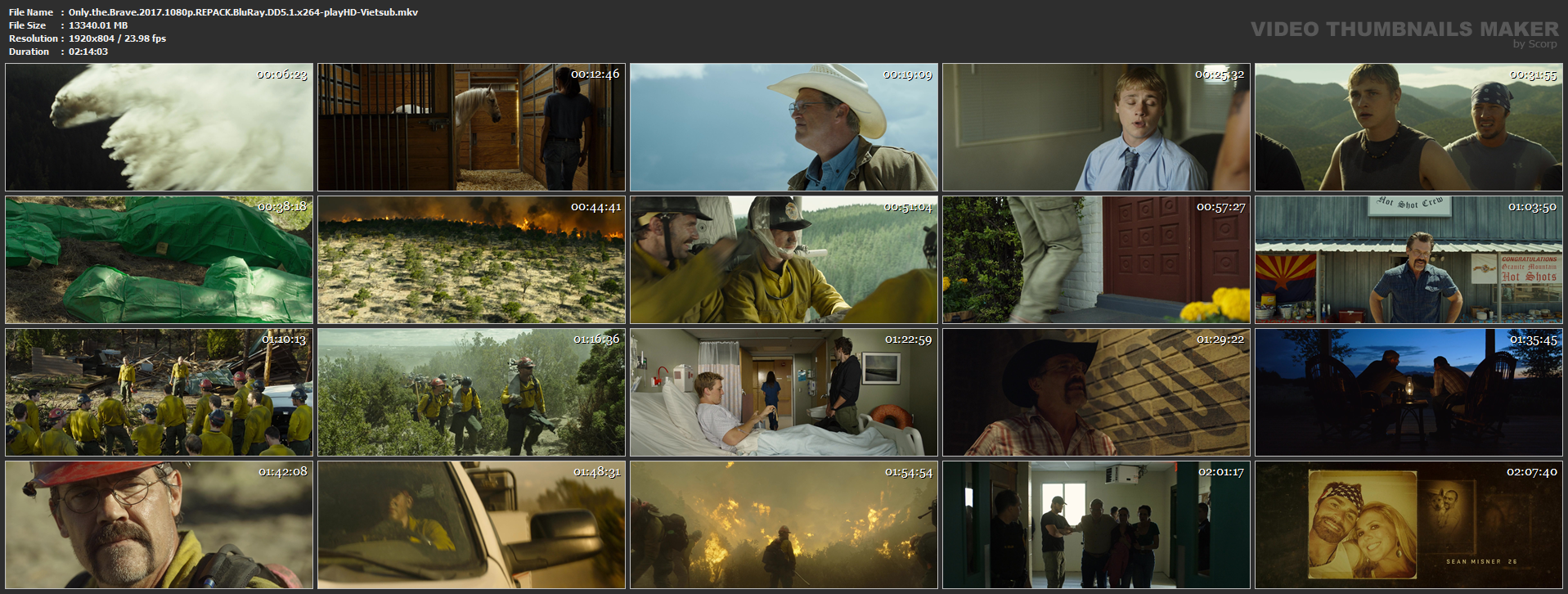The image size is (1568, 594).
Task: Open the hallway thumbnail at 02:01:17
Action: tap(1096, 525)
